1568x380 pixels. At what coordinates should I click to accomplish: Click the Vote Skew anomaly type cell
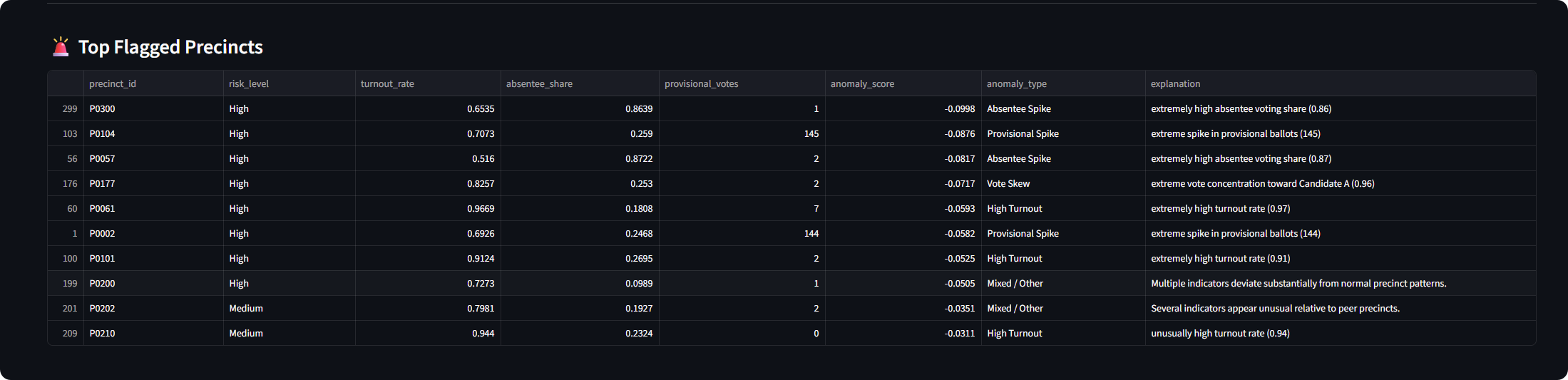click(1008, 184)
